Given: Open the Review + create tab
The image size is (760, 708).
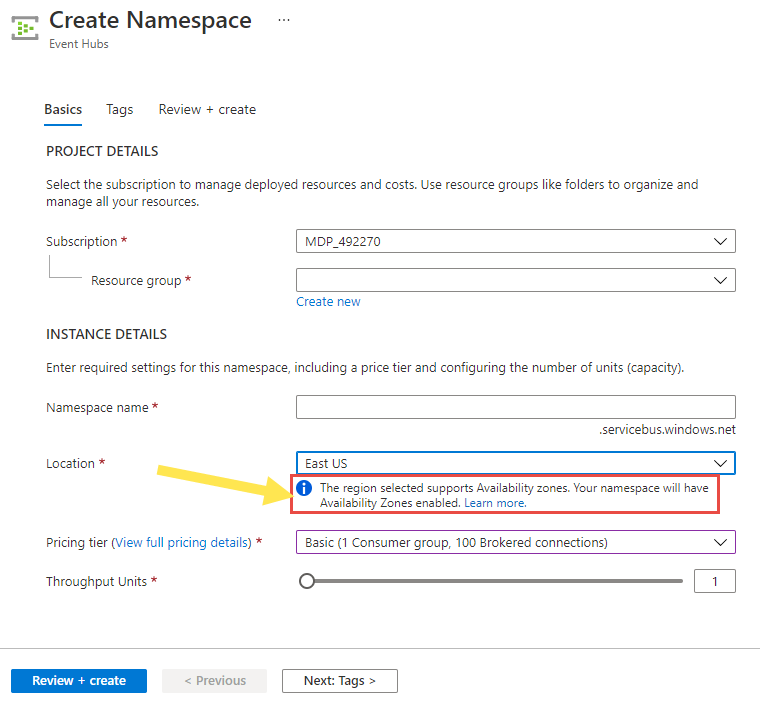Looking at the screenshot, I should coord(207,110).
